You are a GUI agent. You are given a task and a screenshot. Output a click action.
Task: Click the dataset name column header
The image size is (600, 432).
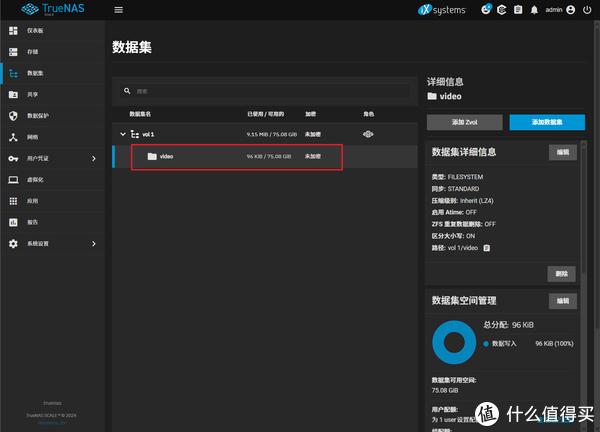[x=140, y=114]
